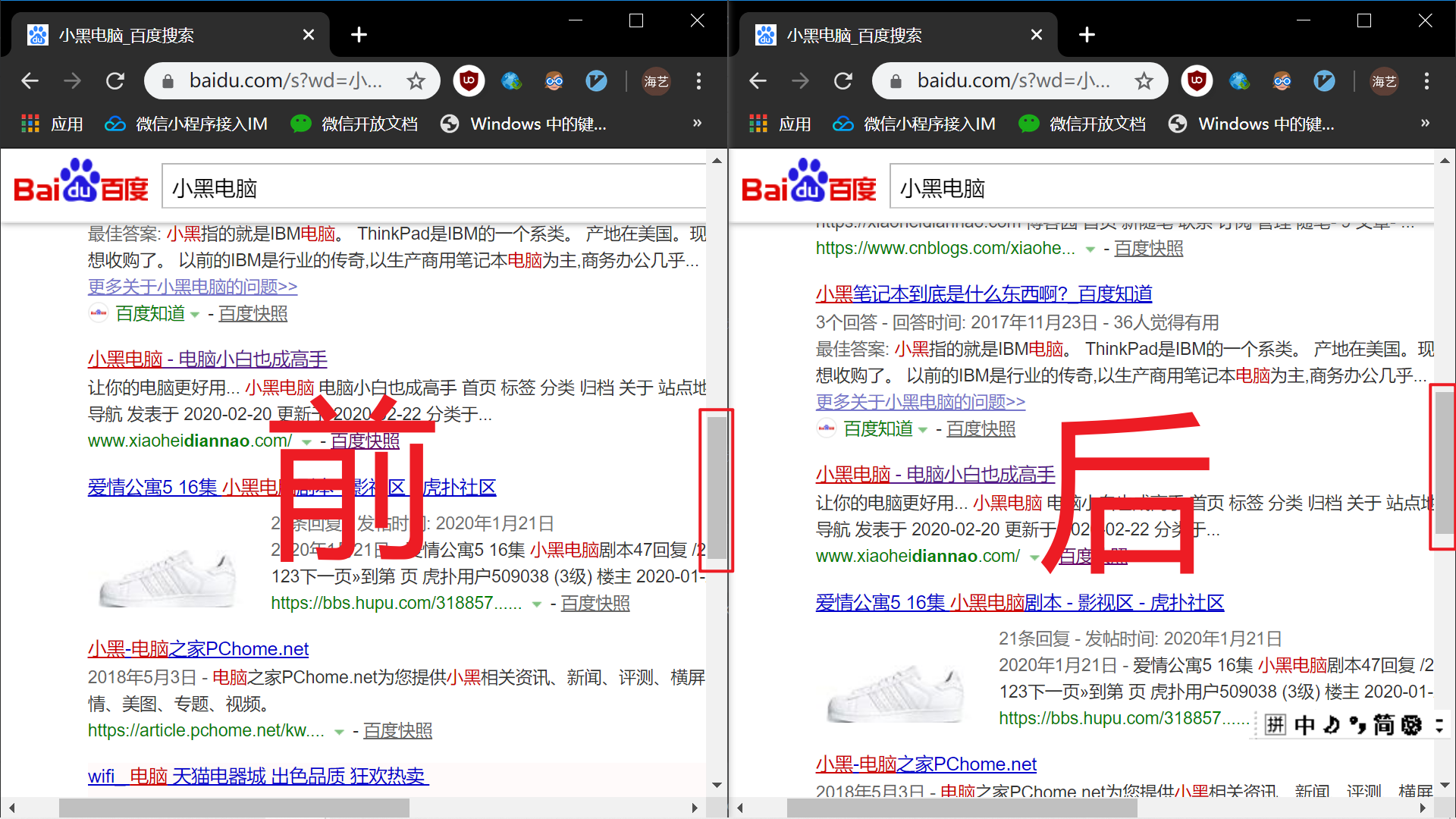Screen dimensions: 1456x819
Task: Reload the page with the refresh icon
Action: (x=115, y=81)
